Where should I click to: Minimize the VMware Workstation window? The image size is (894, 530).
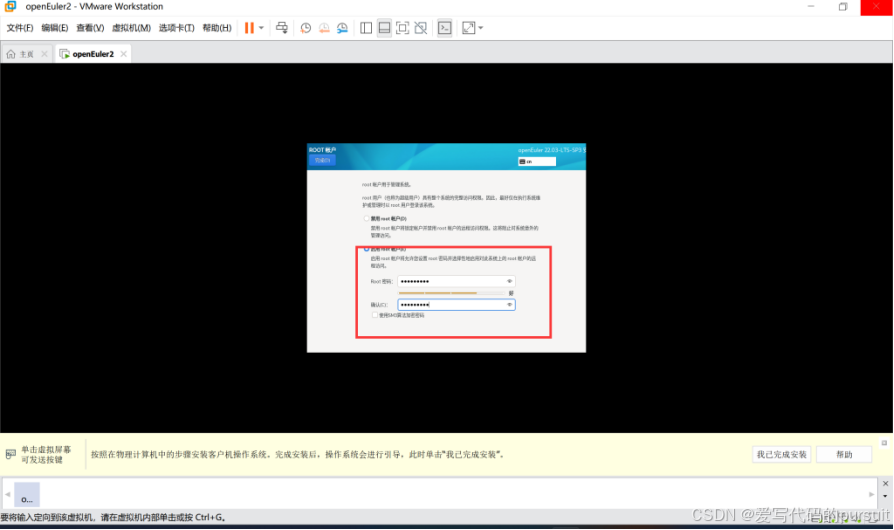coord(811,7)
